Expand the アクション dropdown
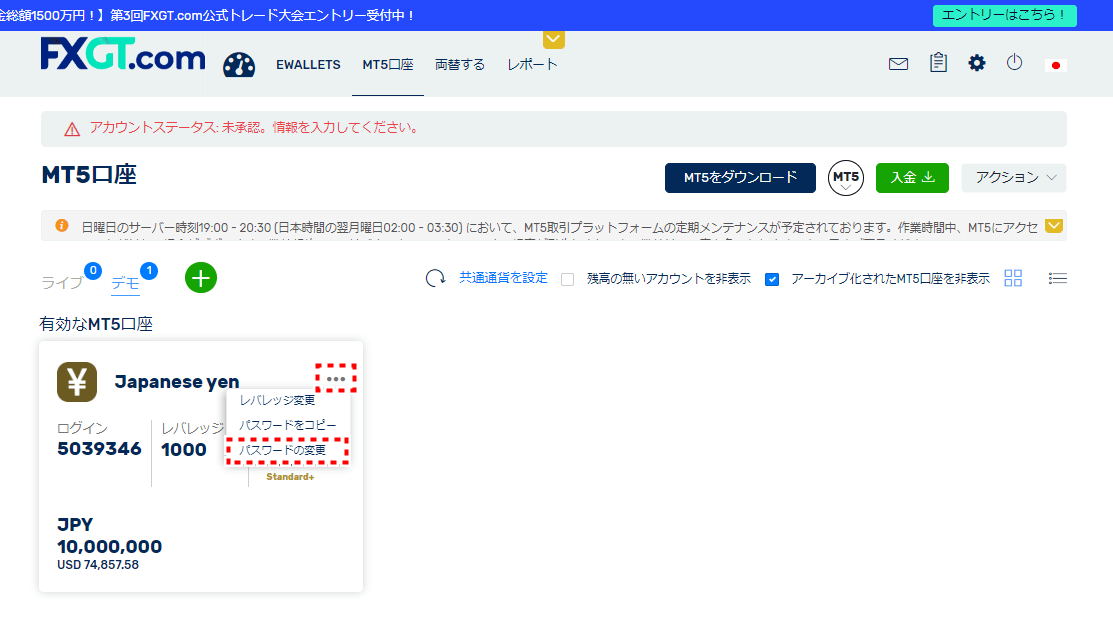 pos(1014,177)
